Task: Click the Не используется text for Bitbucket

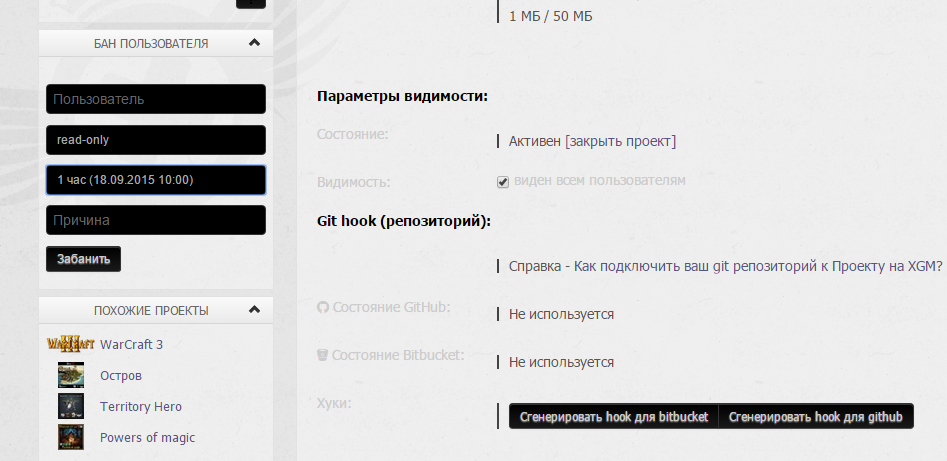Action: click(561, 362)
